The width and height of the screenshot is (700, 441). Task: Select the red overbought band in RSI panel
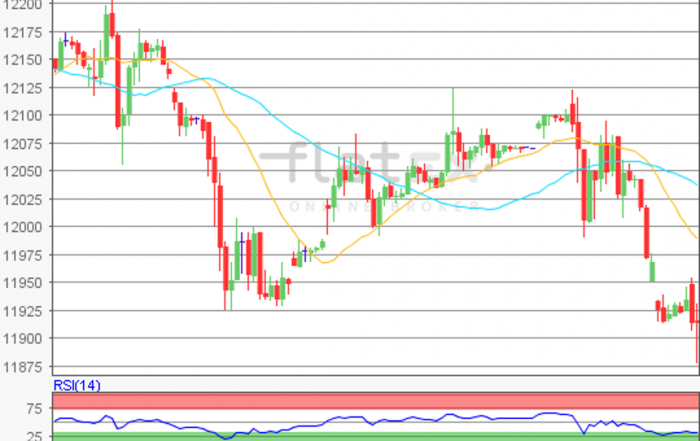point(375,400)
